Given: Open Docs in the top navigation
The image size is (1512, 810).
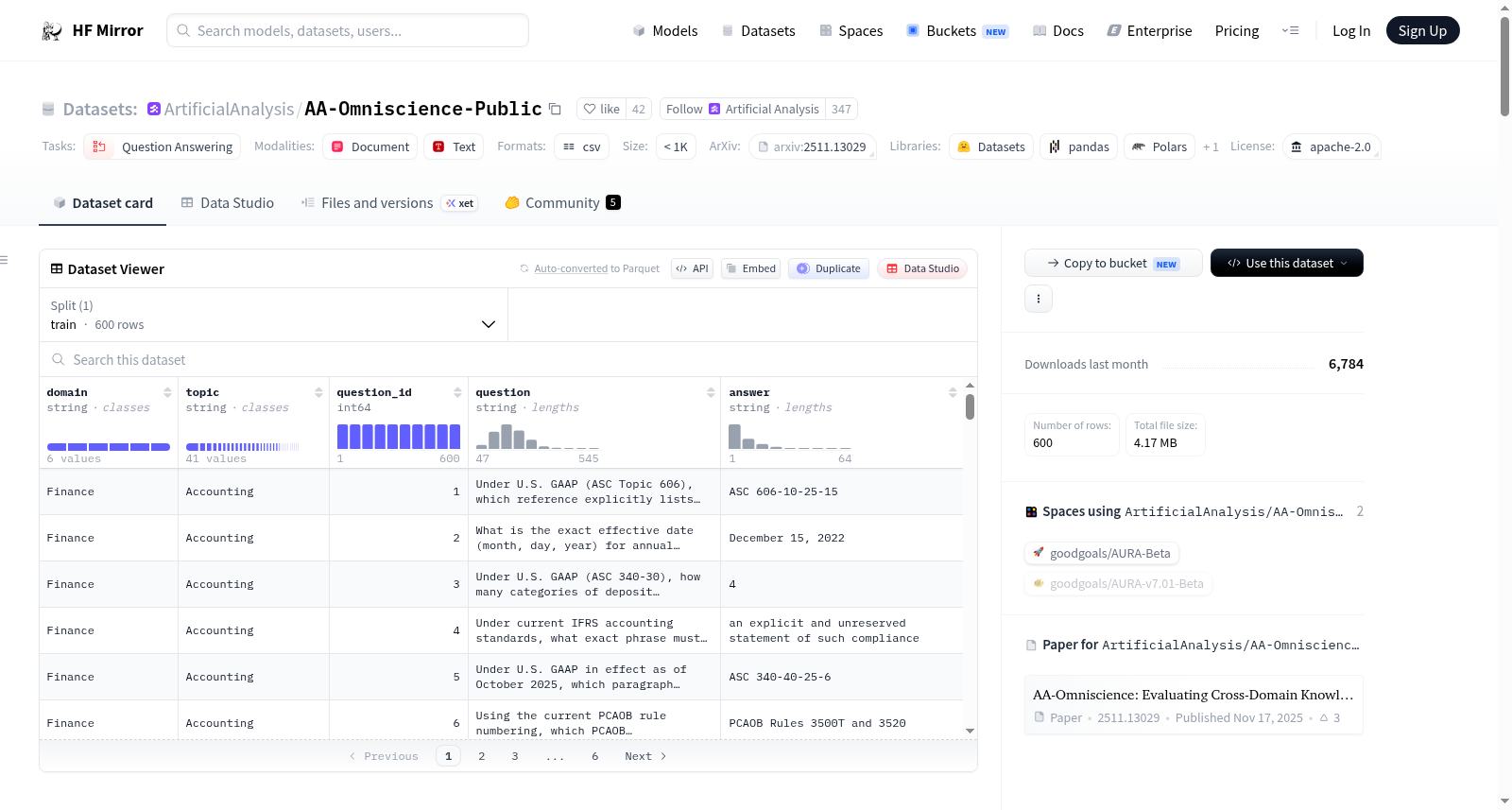Looking at the screenshot, I should pyautogui.click(x=1058, y=30).
